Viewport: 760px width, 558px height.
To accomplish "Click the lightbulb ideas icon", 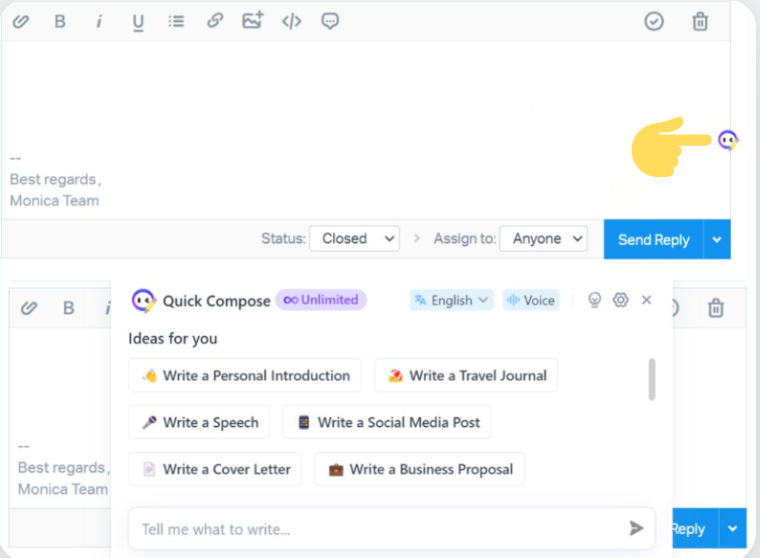I will (594, 300).
